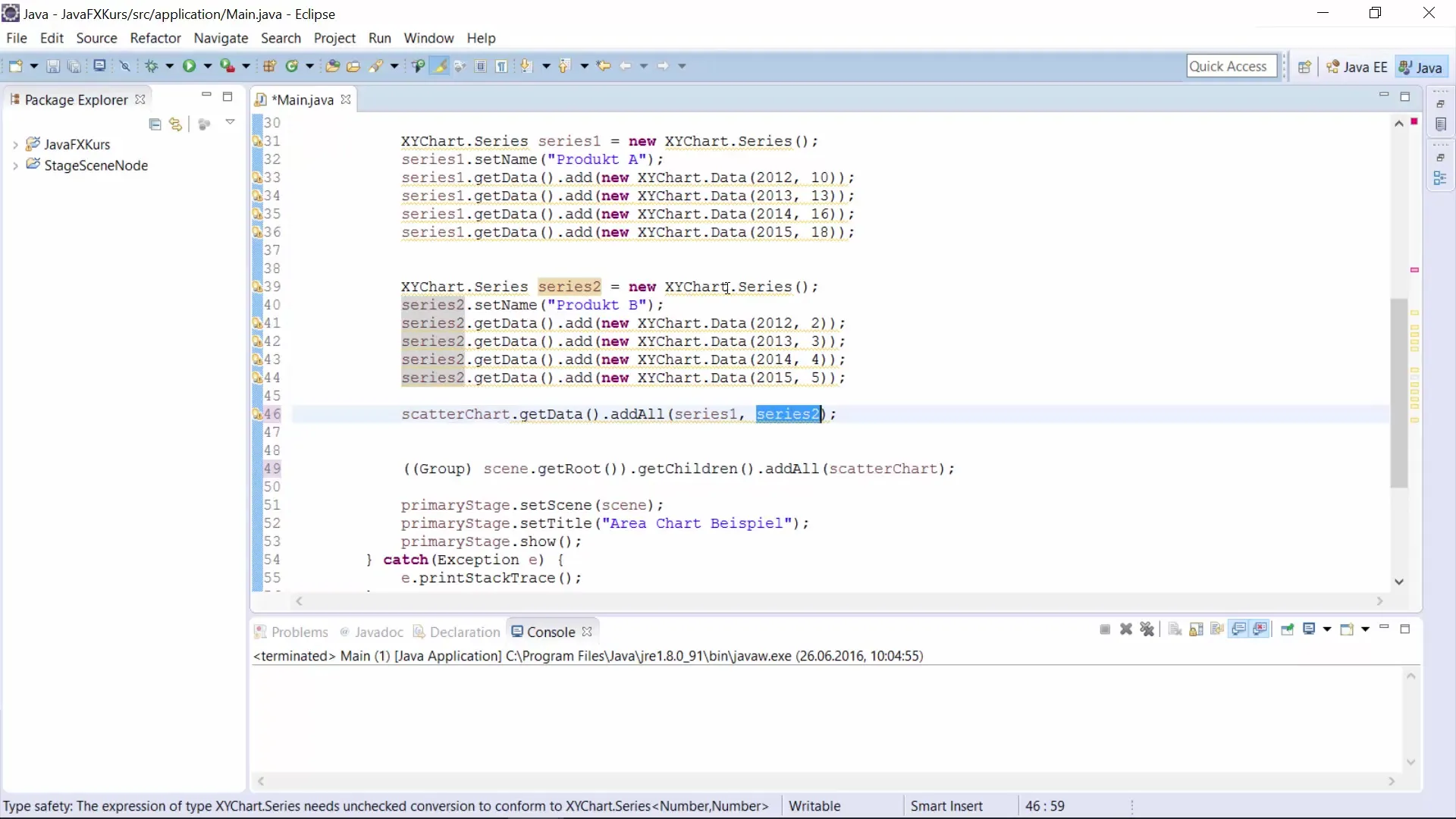Switch to the Javadoc tab
Screen dimensions: 1456x819
(372, 632)
